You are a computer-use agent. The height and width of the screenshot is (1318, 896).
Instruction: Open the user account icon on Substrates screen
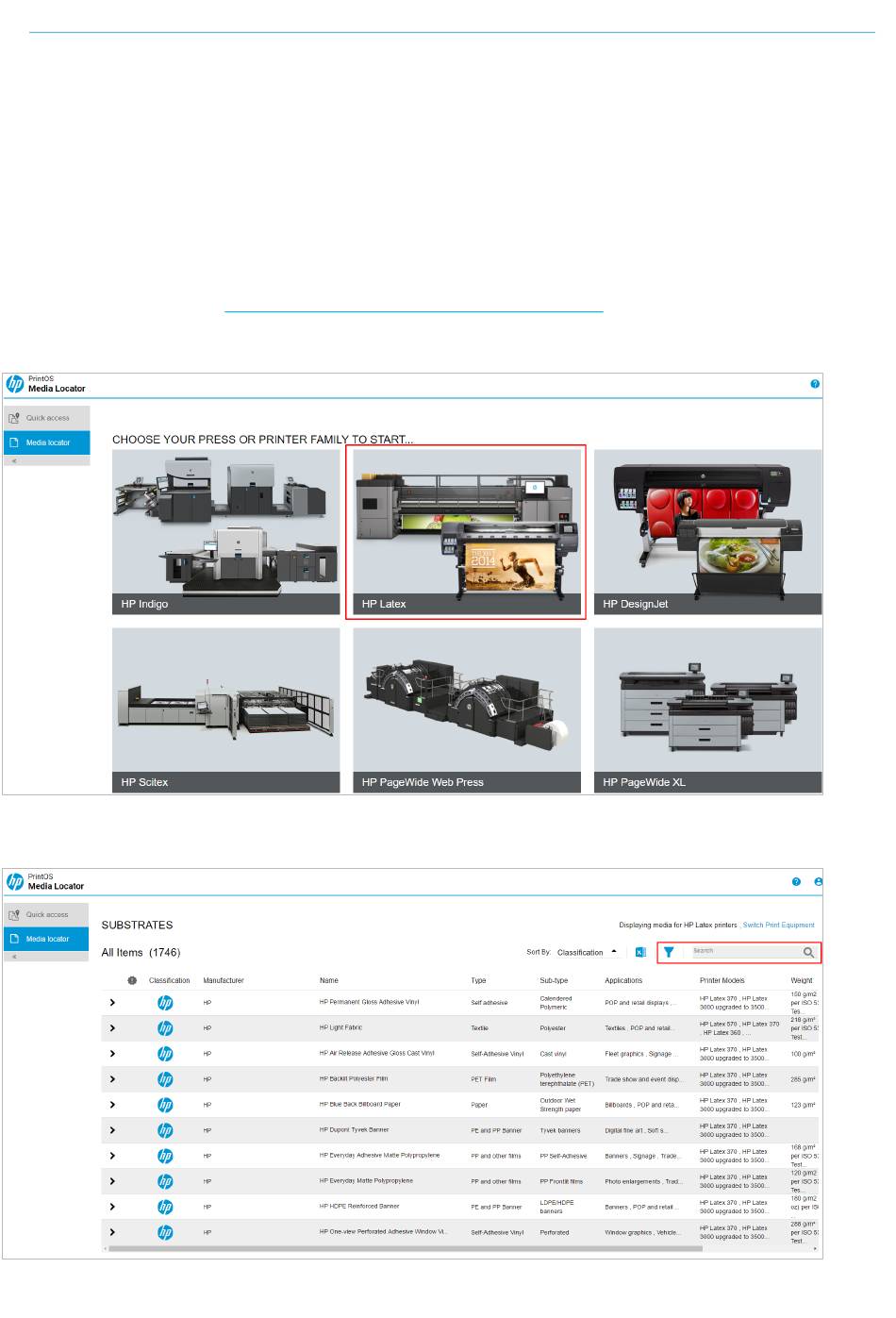(818, 882)
